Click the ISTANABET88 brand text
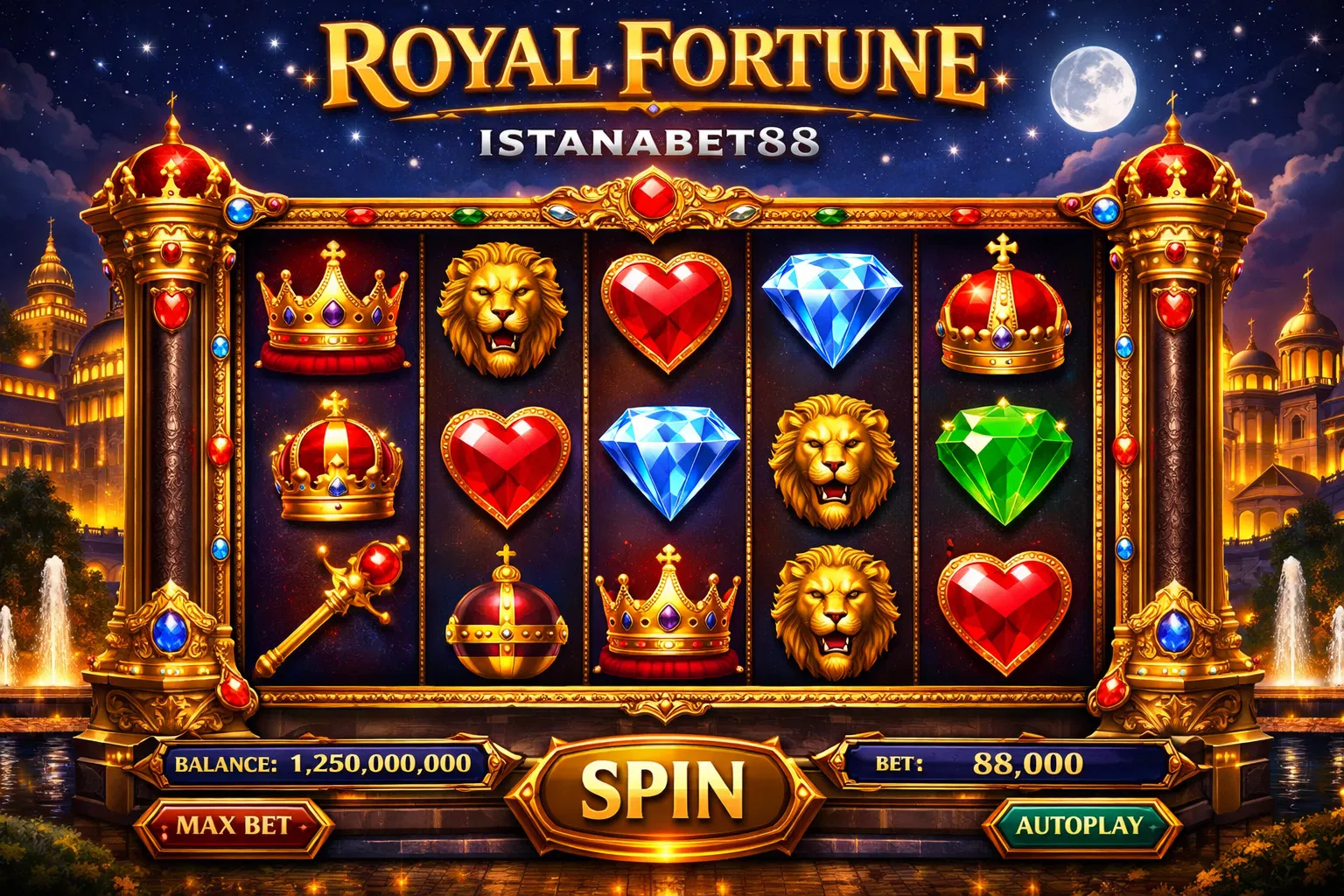 pos(648,142)
